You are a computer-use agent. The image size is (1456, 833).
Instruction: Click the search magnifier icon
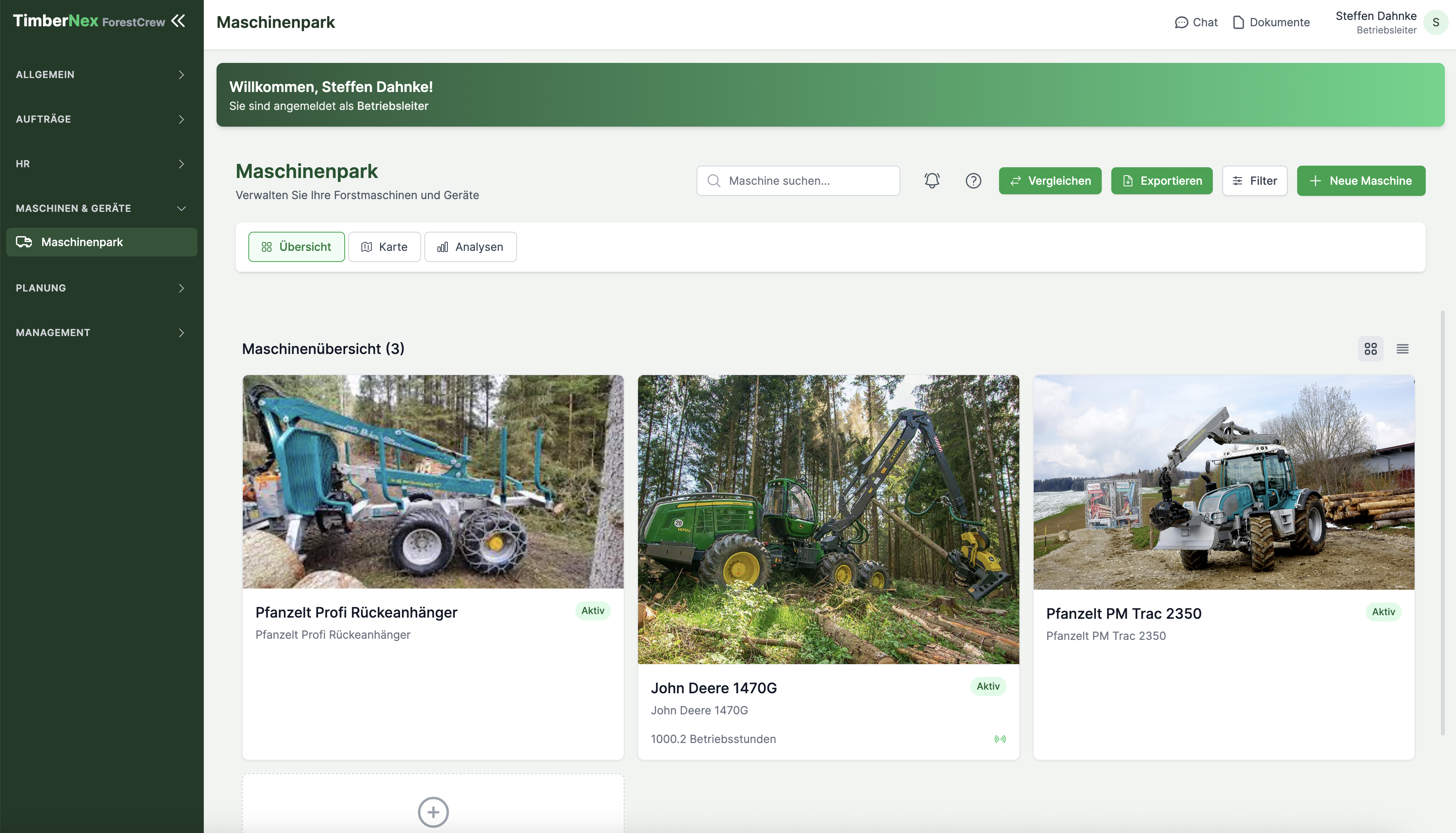click(714, 181)
